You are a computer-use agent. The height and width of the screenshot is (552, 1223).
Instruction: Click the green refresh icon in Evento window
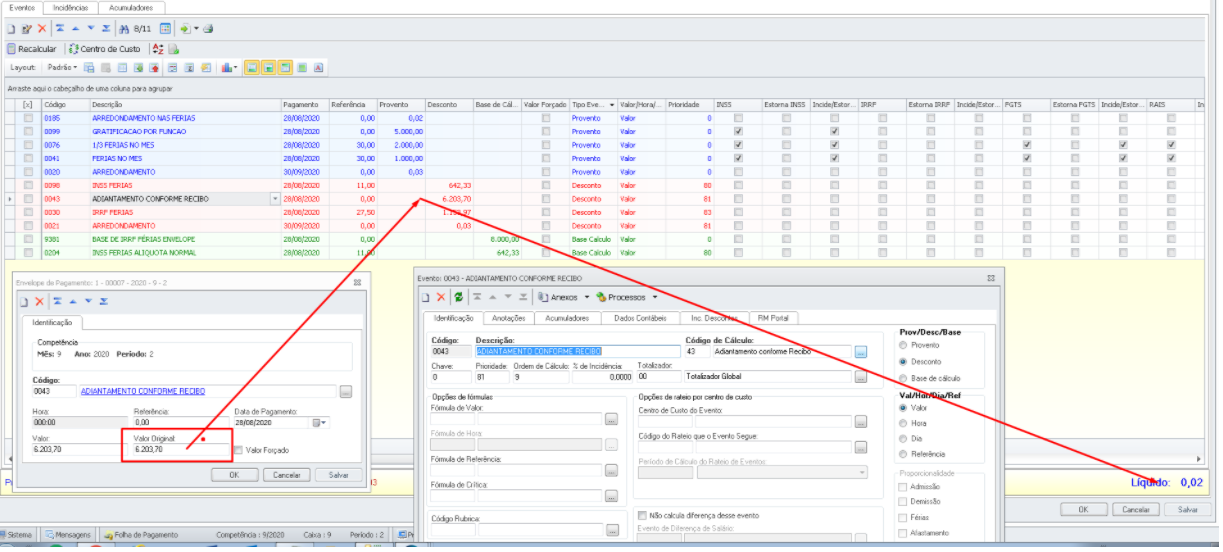click(x=459, y=297)
